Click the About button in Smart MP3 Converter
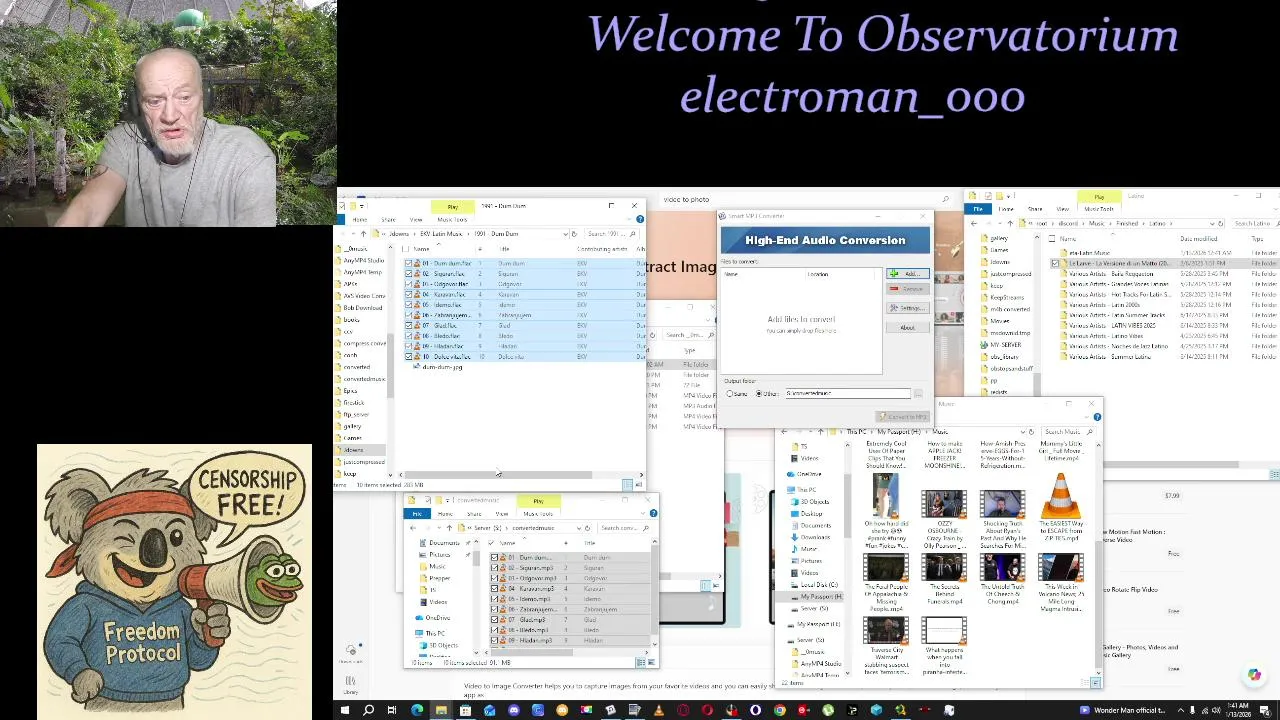Screen dimensions: 1280x720 coord(907,328)
